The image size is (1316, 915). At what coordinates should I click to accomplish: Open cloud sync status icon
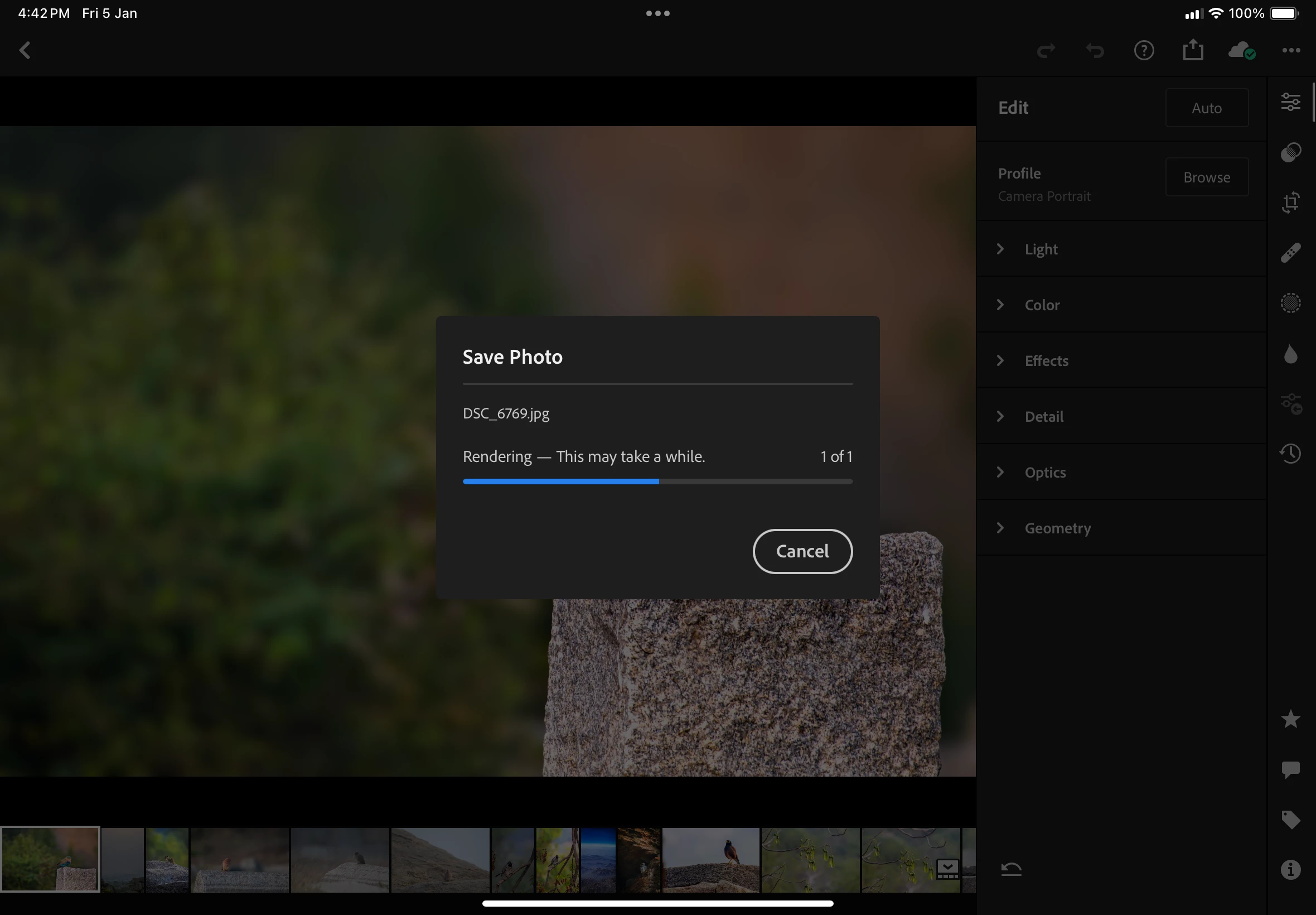click(1241, 50)
